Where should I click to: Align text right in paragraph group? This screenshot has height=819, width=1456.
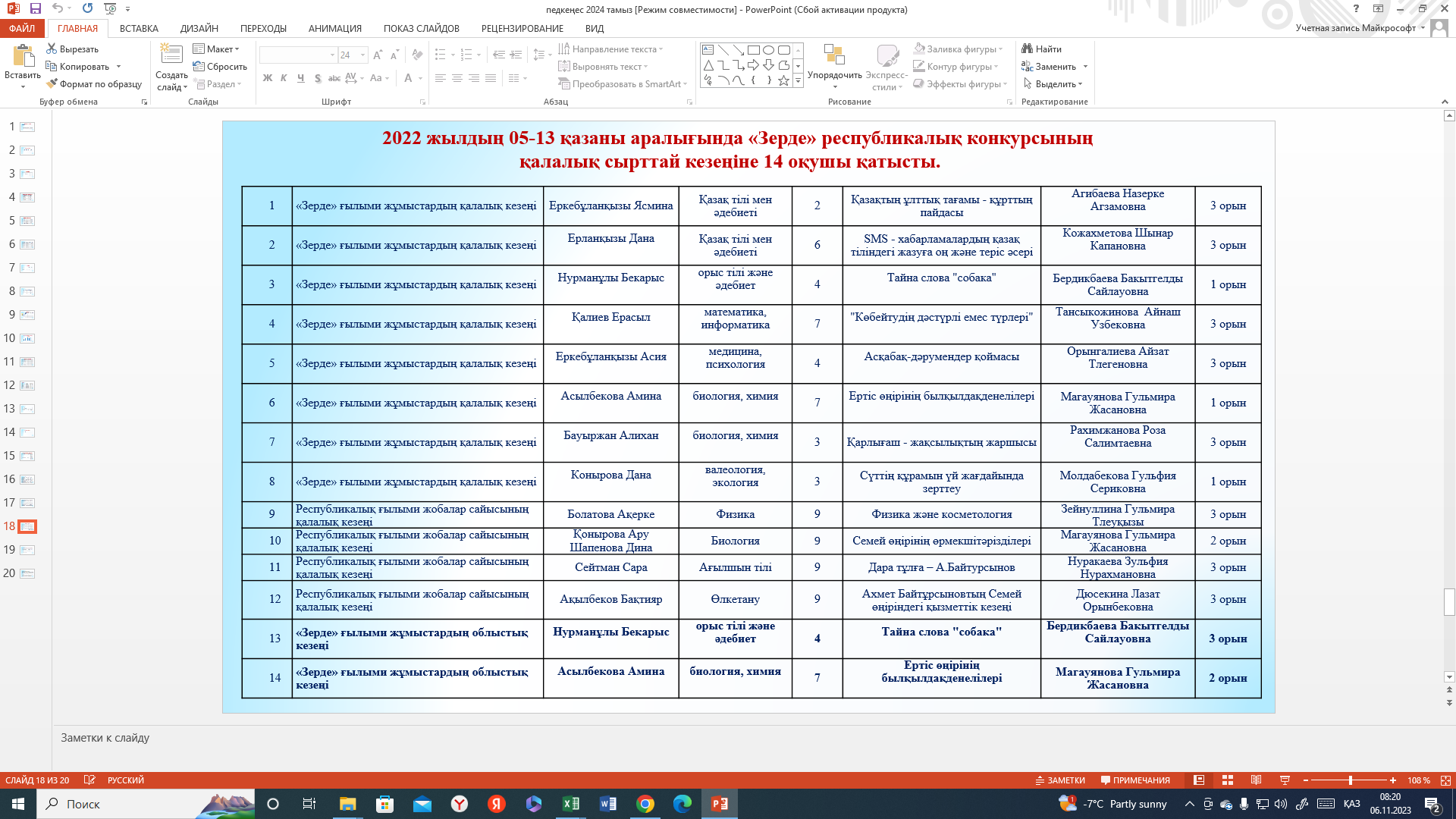click(474, 78)
